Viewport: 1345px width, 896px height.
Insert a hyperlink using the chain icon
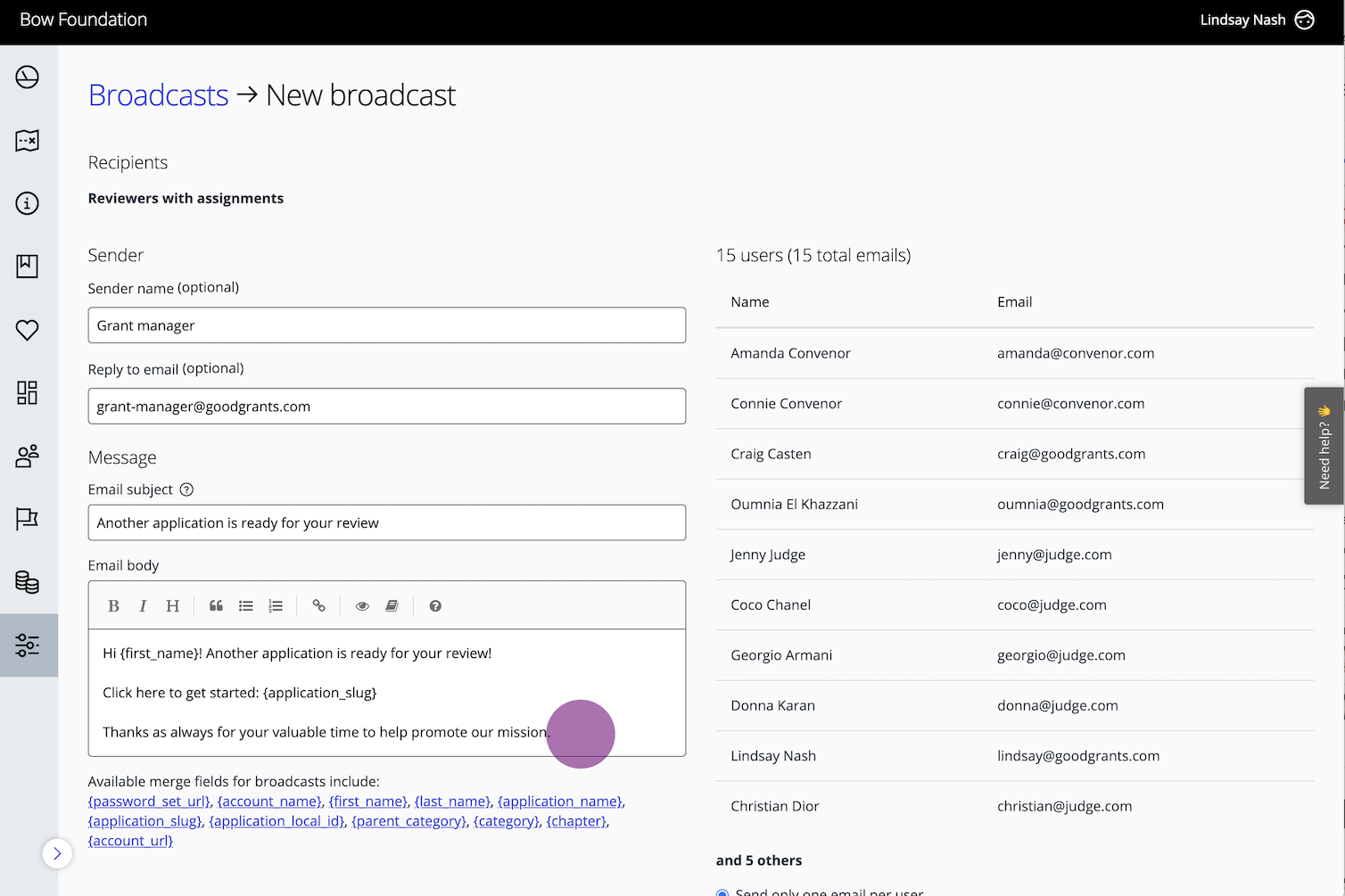[318, 605]
